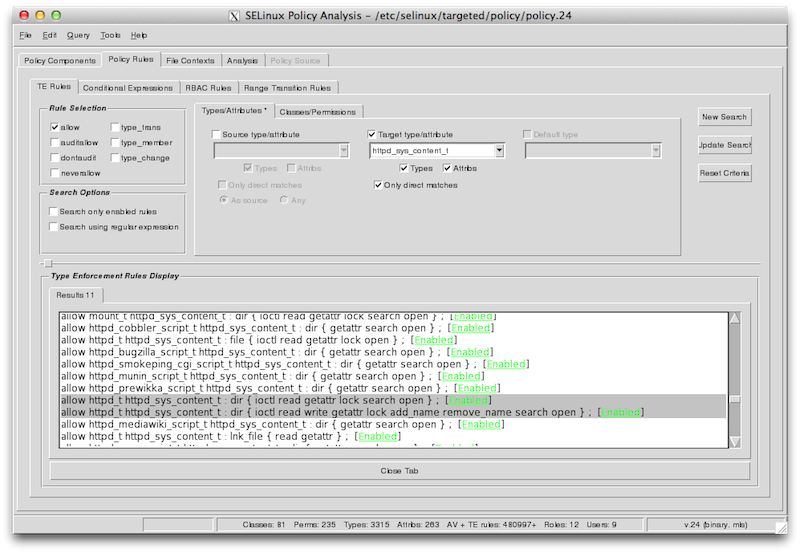Click the X11 icon in the title bar
The width and height of the screenshot is (800, 553).
point(234,16)
